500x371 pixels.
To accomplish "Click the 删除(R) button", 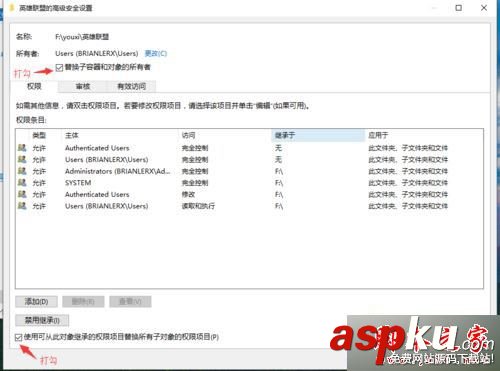I will tap(83, 302).
